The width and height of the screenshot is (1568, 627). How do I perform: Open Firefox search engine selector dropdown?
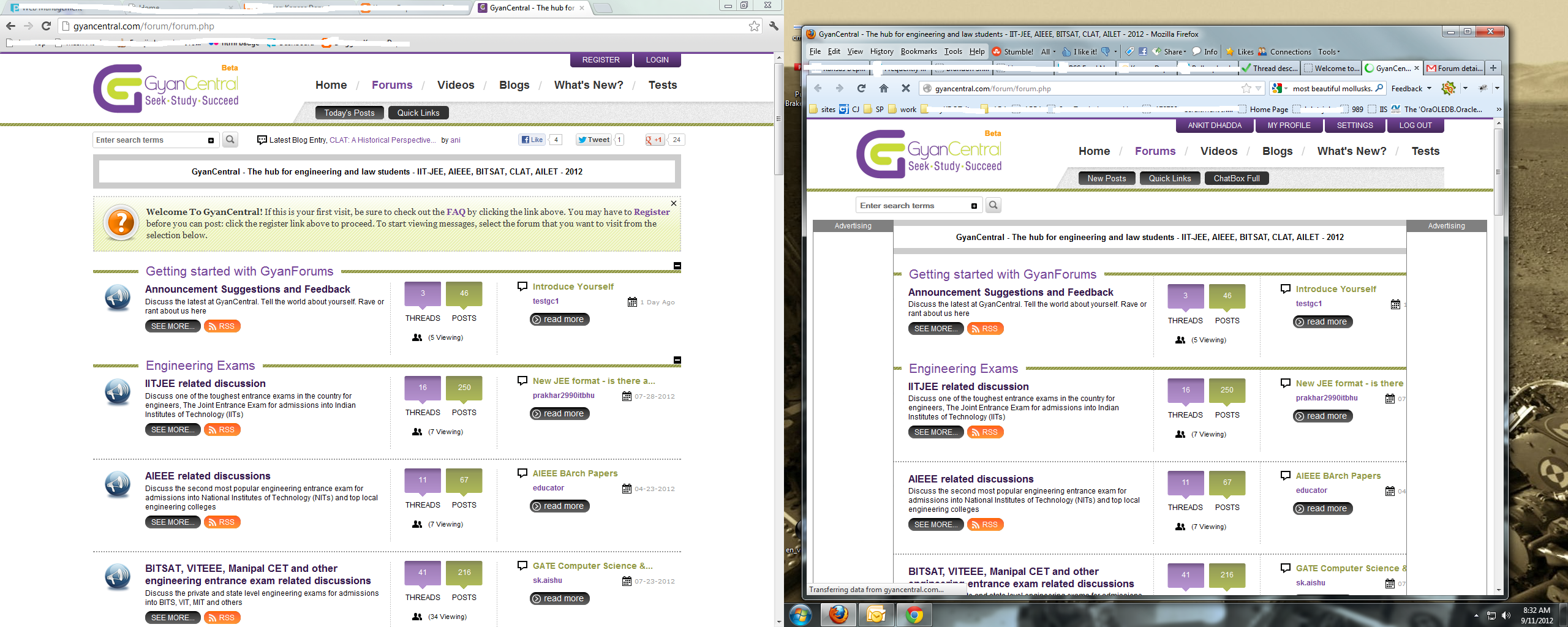pyautogui.click(x=1280, y=88)
